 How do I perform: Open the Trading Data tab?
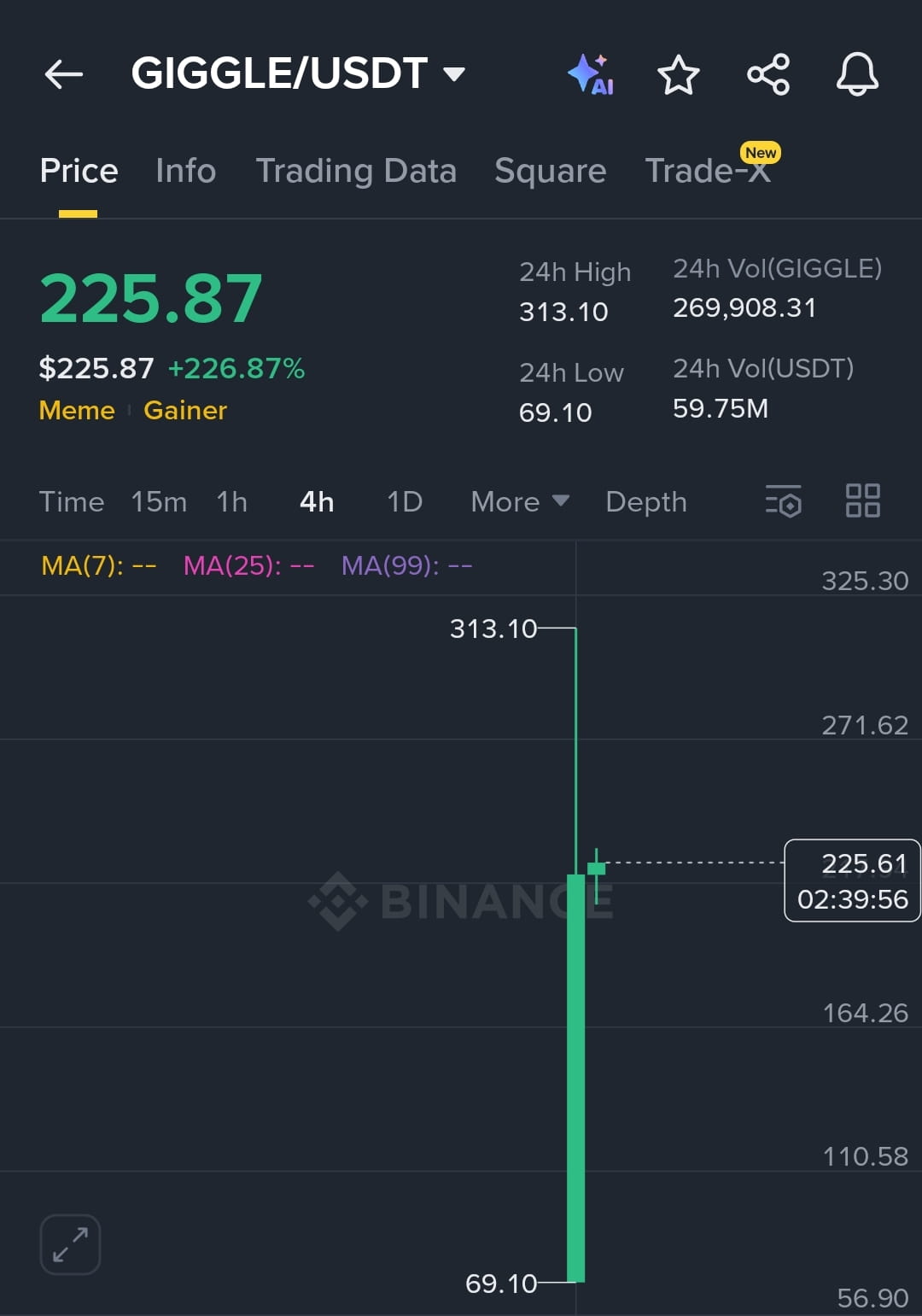click(356, 171)
